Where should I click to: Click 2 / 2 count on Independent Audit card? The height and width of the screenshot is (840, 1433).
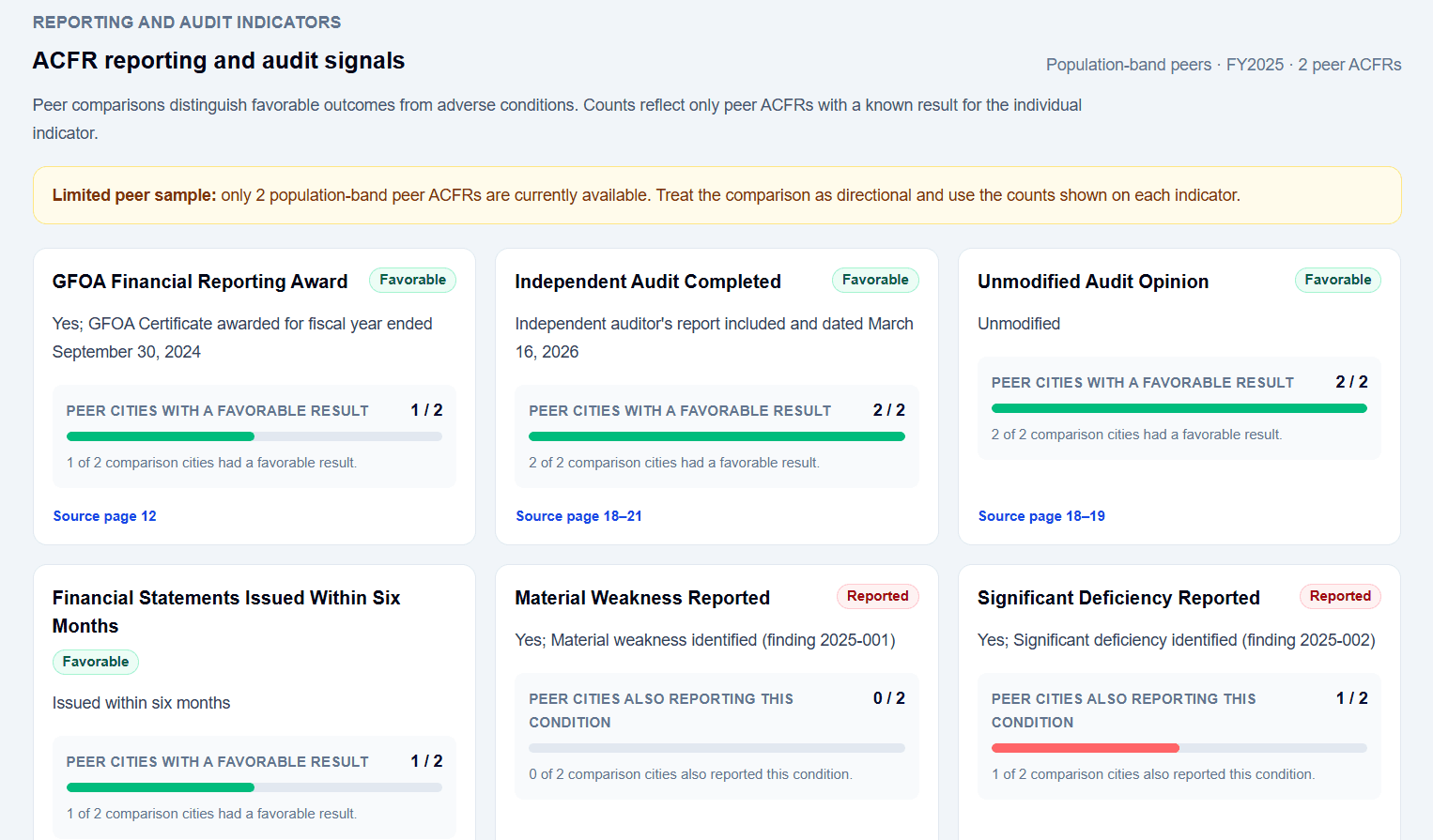pos(889,410)
